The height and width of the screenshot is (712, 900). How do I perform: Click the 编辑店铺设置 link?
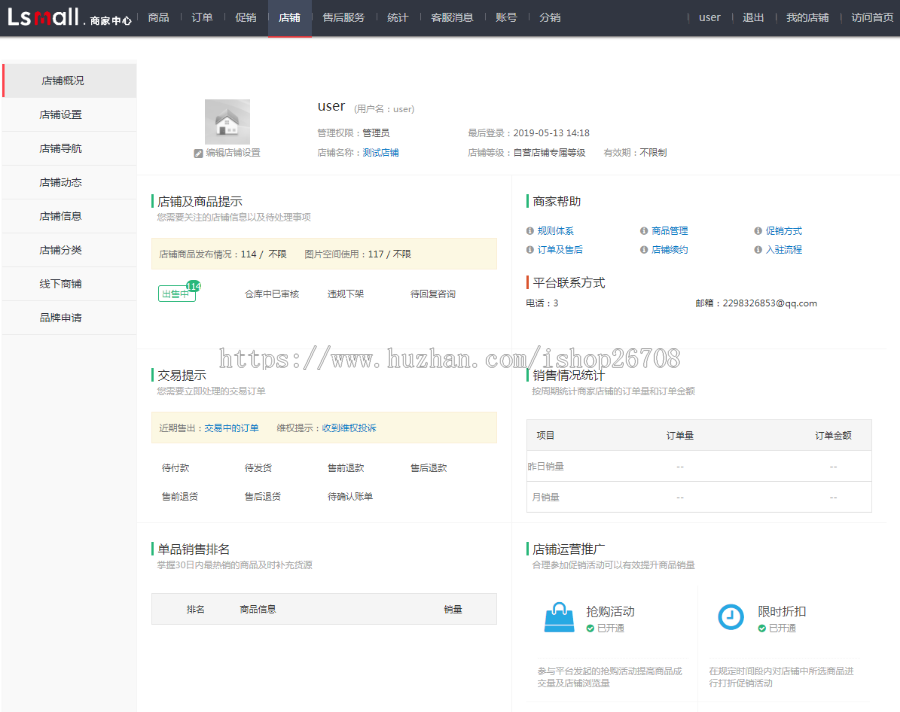pos(233,153)
